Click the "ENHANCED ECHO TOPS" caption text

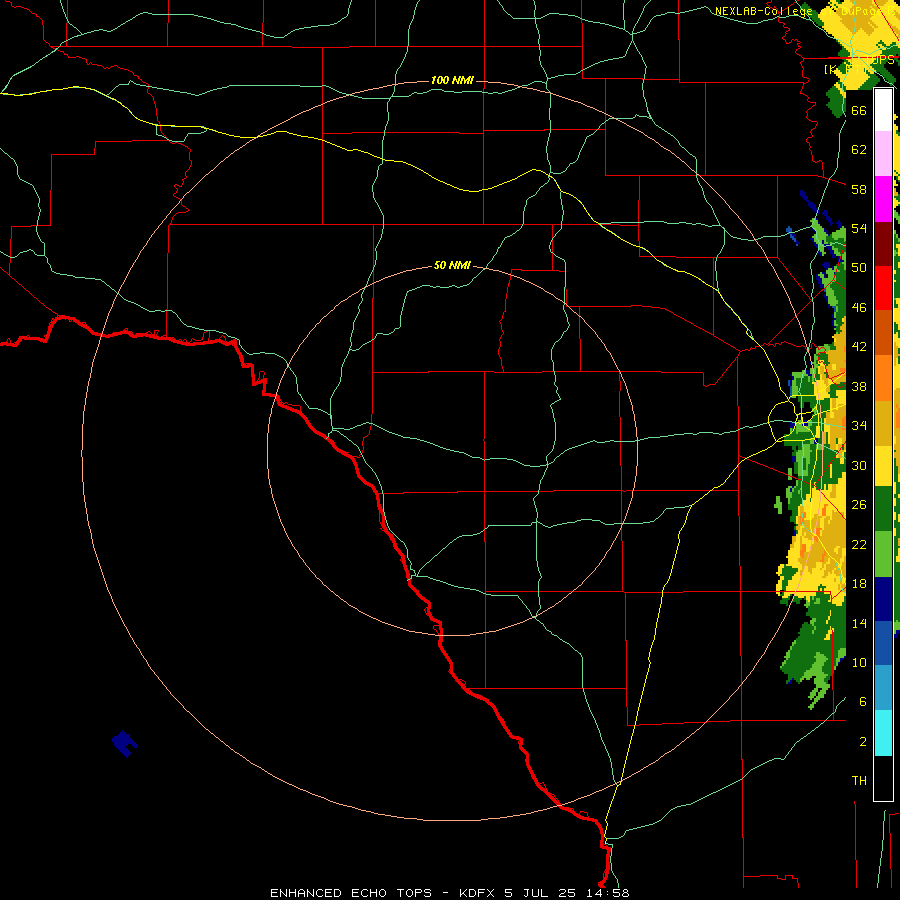point(351,893)
